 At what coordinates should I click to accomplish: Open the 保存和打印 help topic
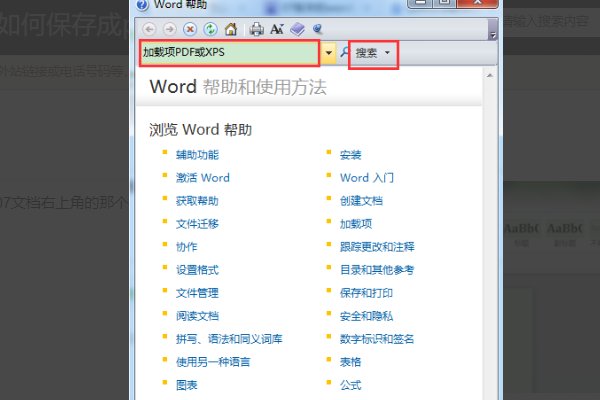[366, 293]
